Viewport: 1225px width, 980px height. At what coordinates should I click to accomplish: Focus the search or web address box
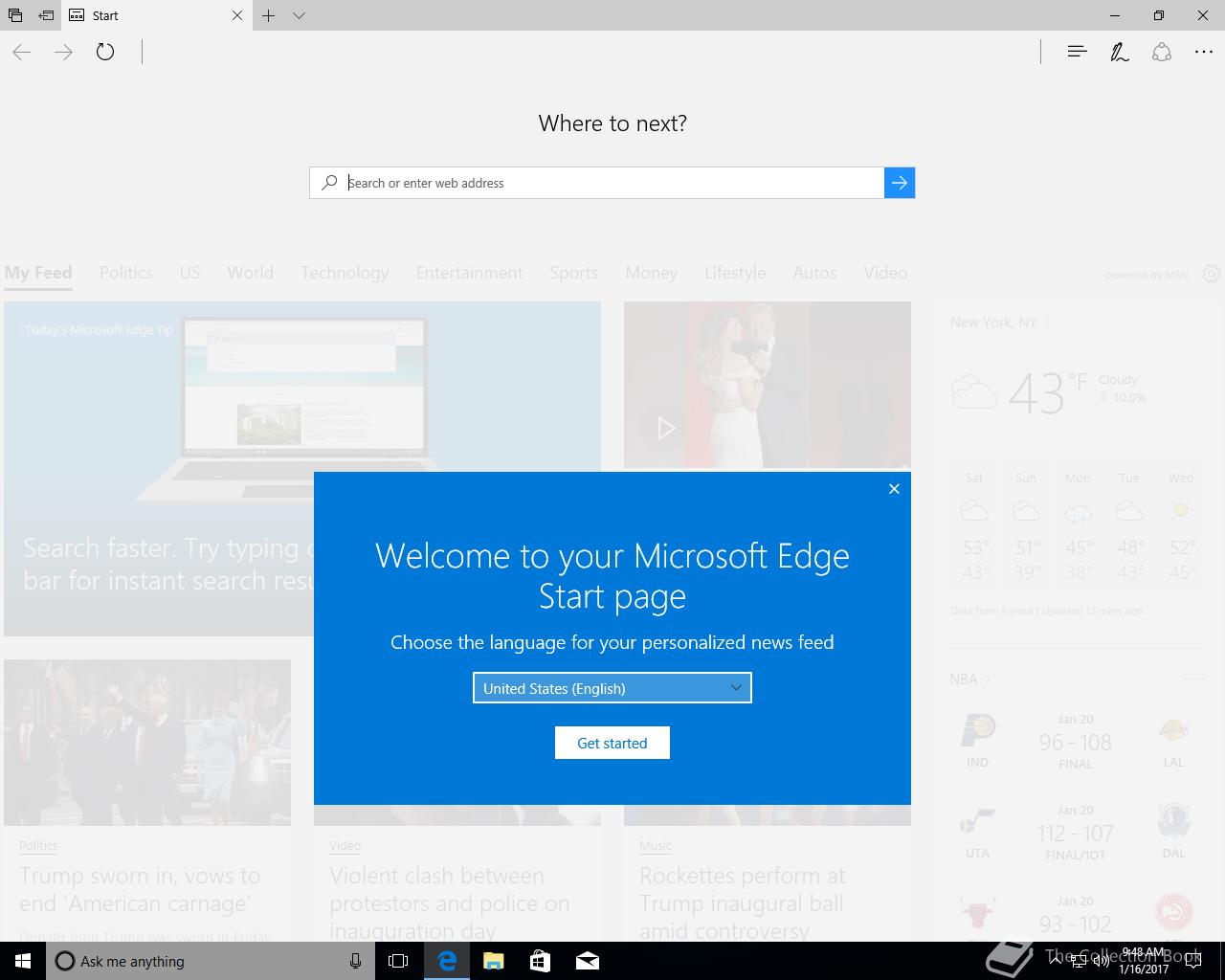click(x=614, y=183)
